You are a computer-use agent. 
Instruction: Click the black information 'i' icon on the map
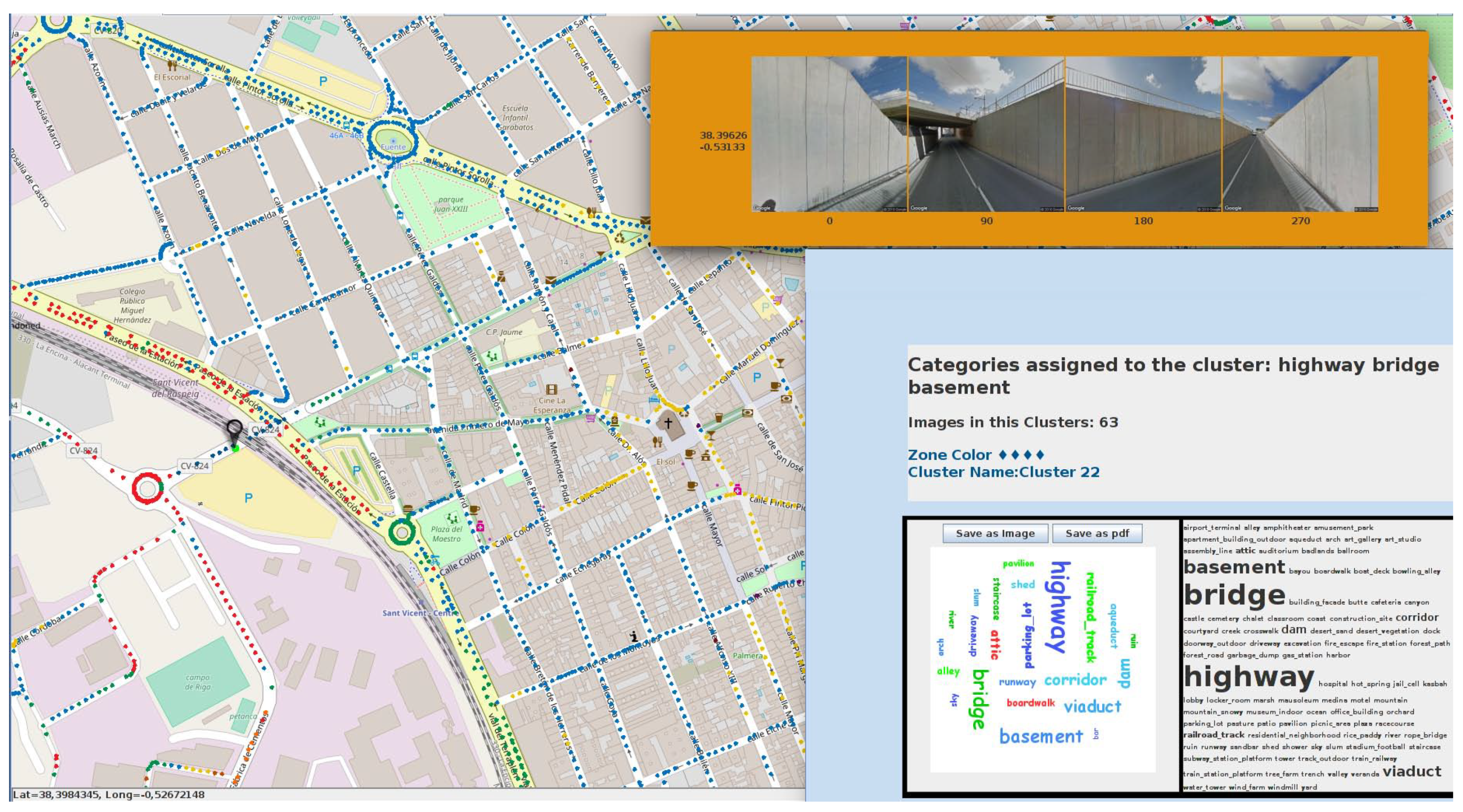click(634, 637)
